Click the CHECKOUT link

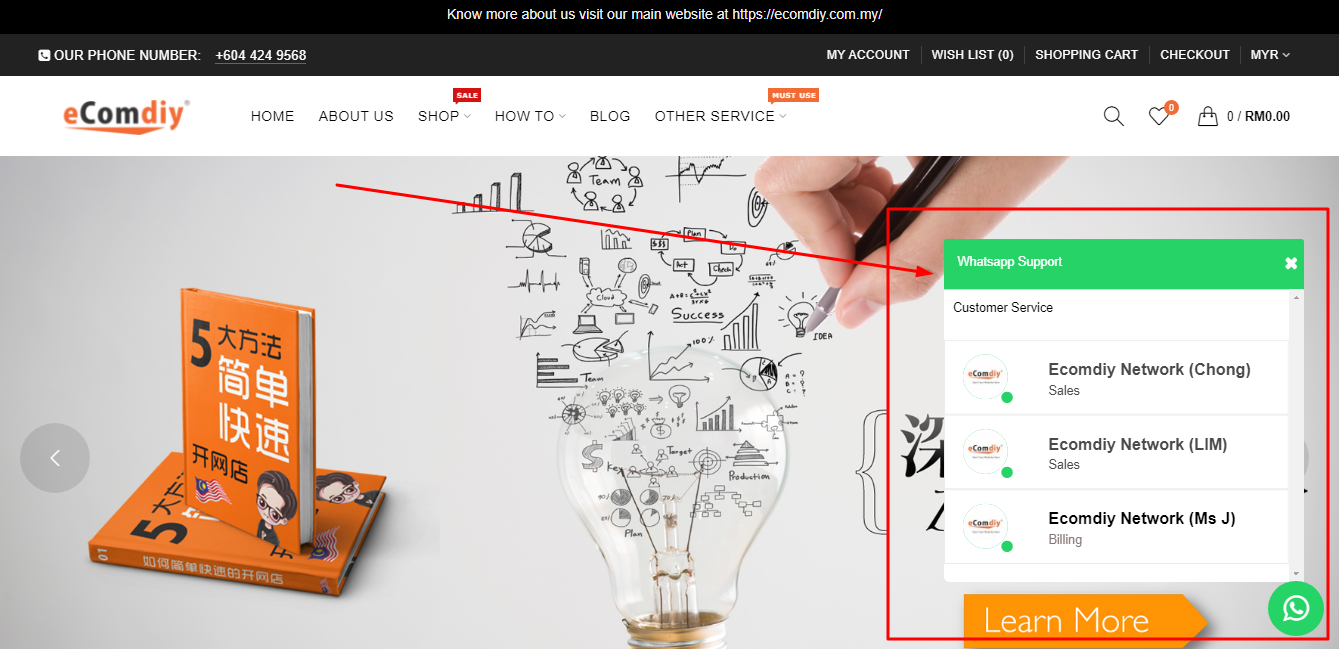point(1195,55)
